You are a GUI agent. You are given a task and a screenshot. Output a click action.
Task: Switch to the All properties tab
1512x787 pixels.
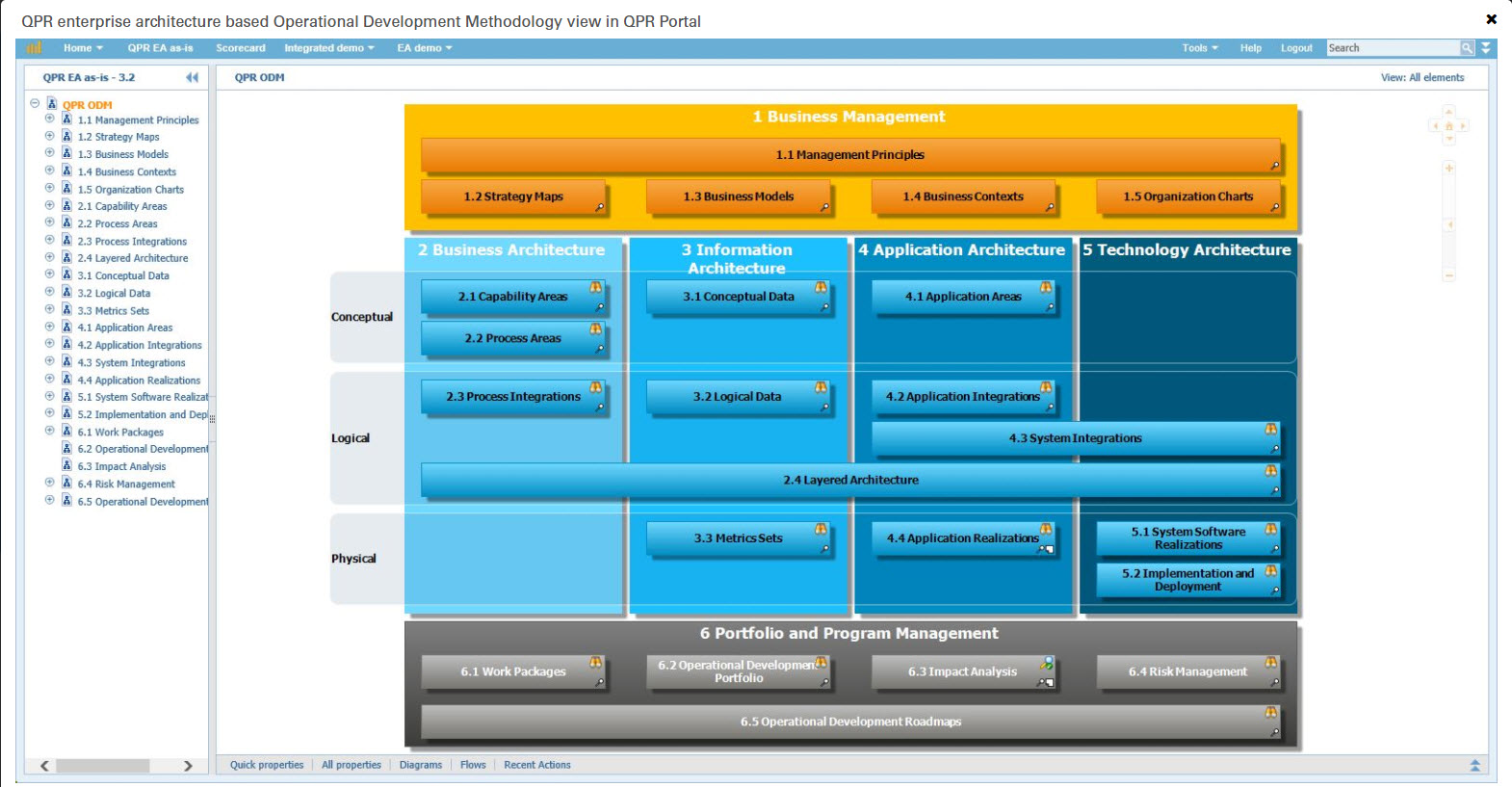tap(352, 765)
